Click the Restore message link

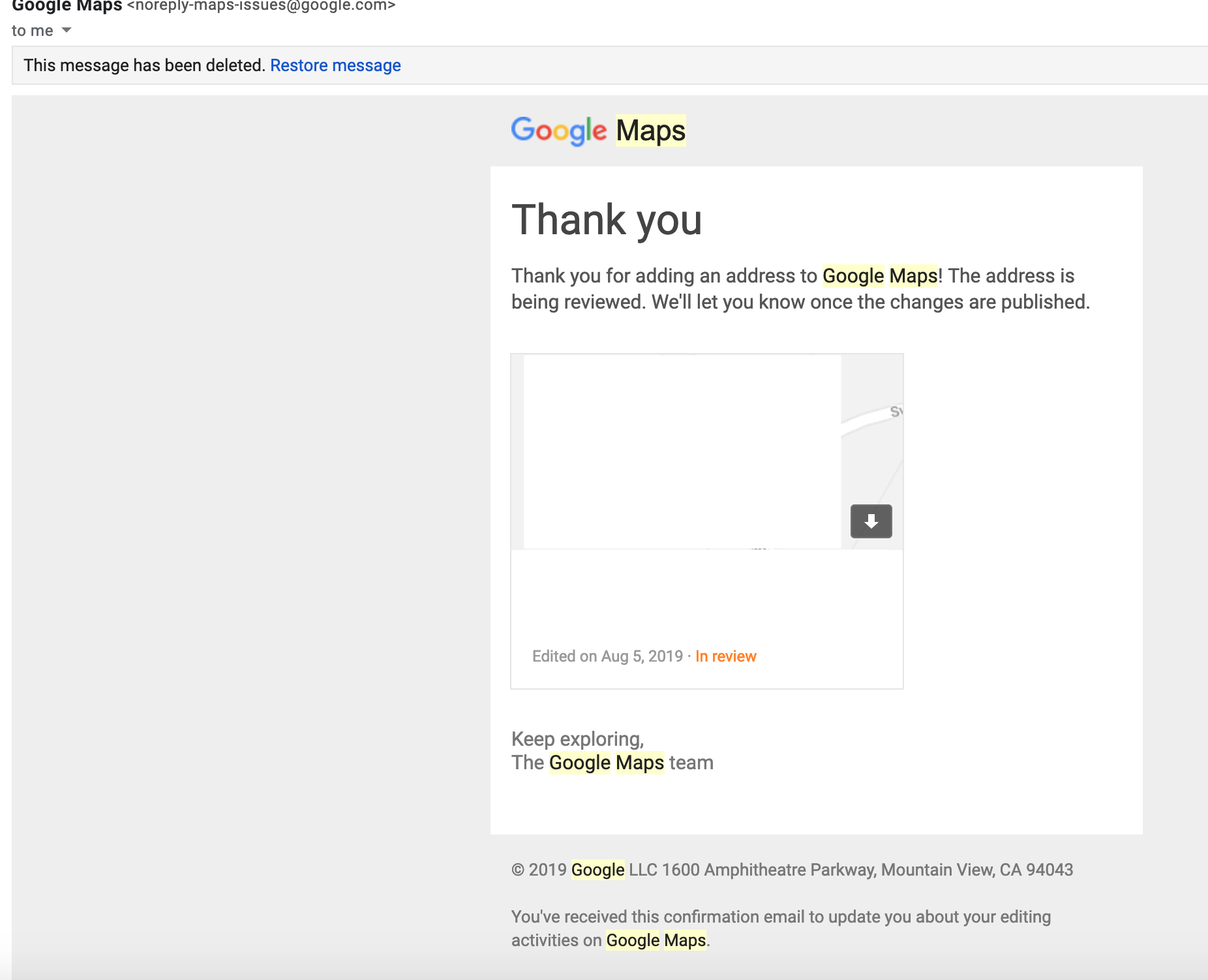click(335, 65)
